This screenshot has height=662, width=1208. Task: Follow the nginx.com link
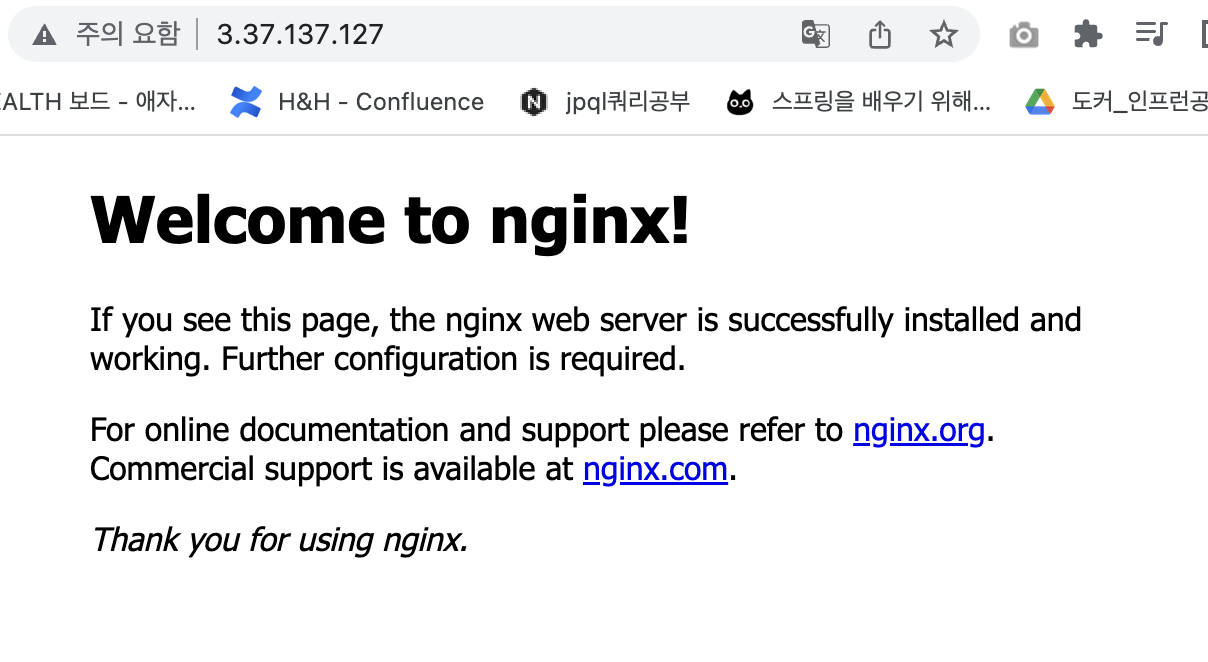655,469
